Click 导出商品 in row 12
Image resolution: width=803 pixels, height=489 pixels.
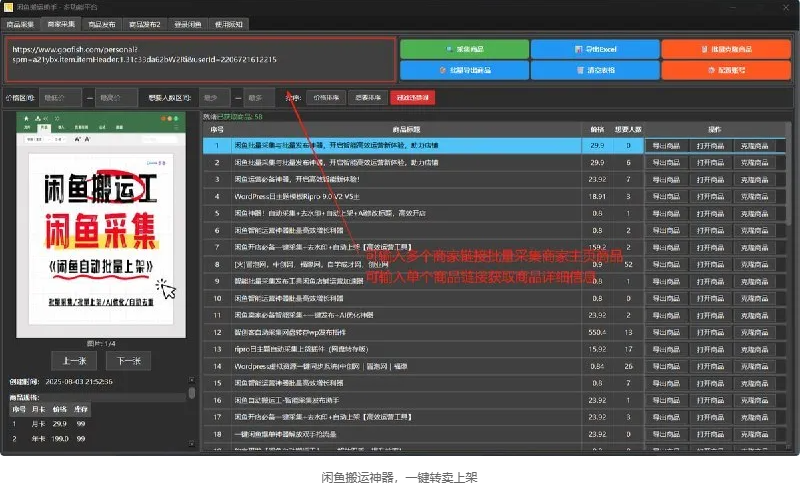point(666,332)
